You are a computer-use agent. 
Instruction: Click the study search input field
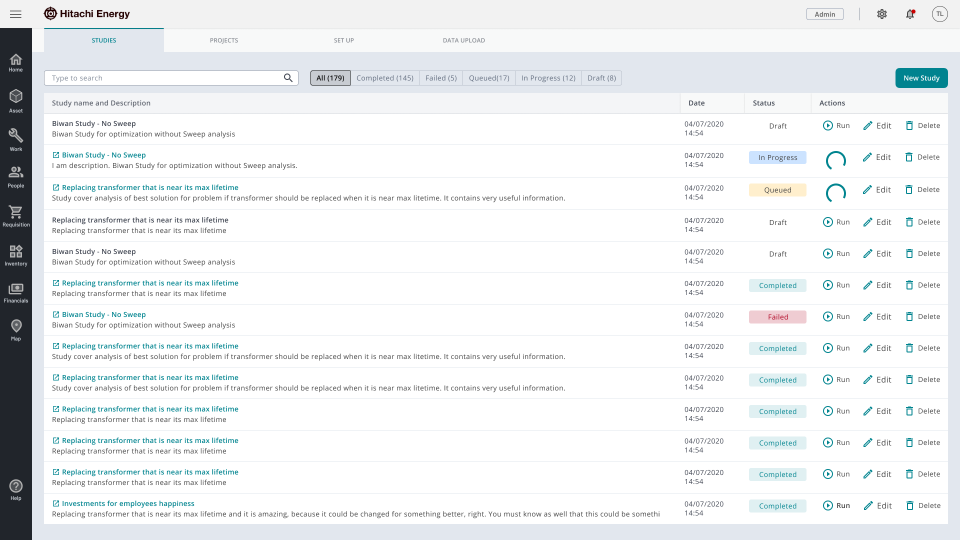tap(165, 78)
